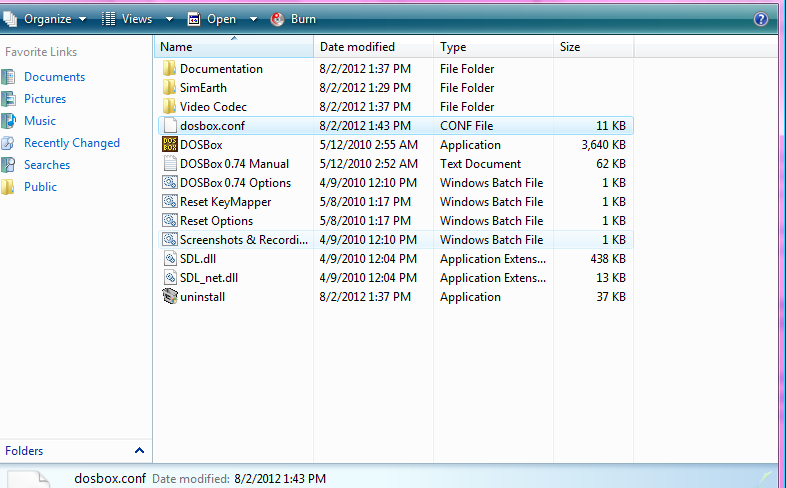
Task: Click the Burn toolbar label
Action: coord(303,19)
